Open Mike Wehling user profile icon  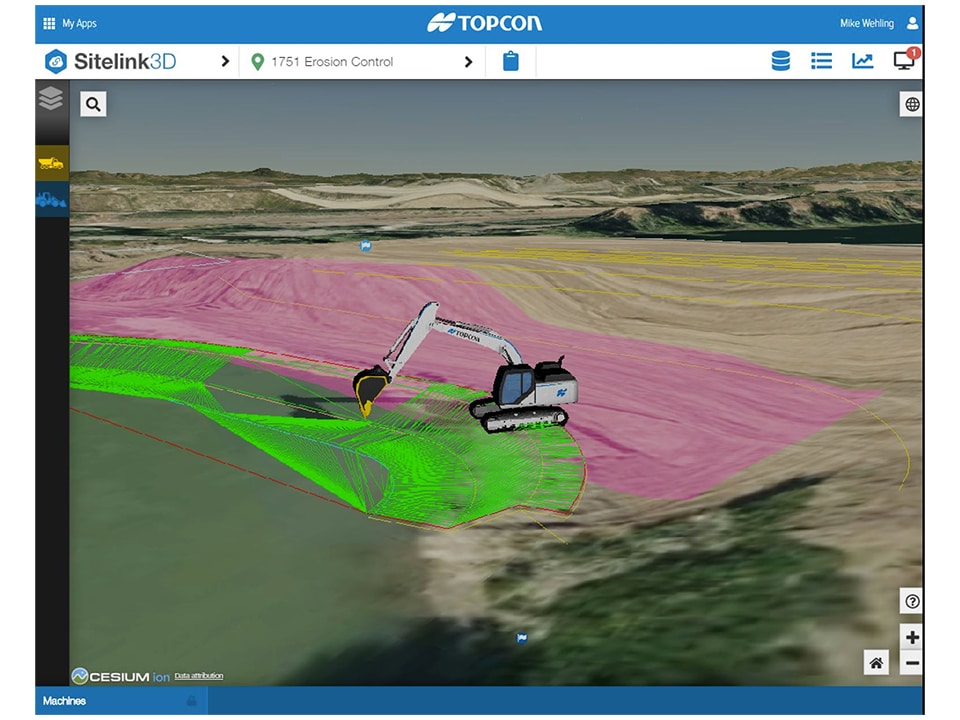[912, 23]
